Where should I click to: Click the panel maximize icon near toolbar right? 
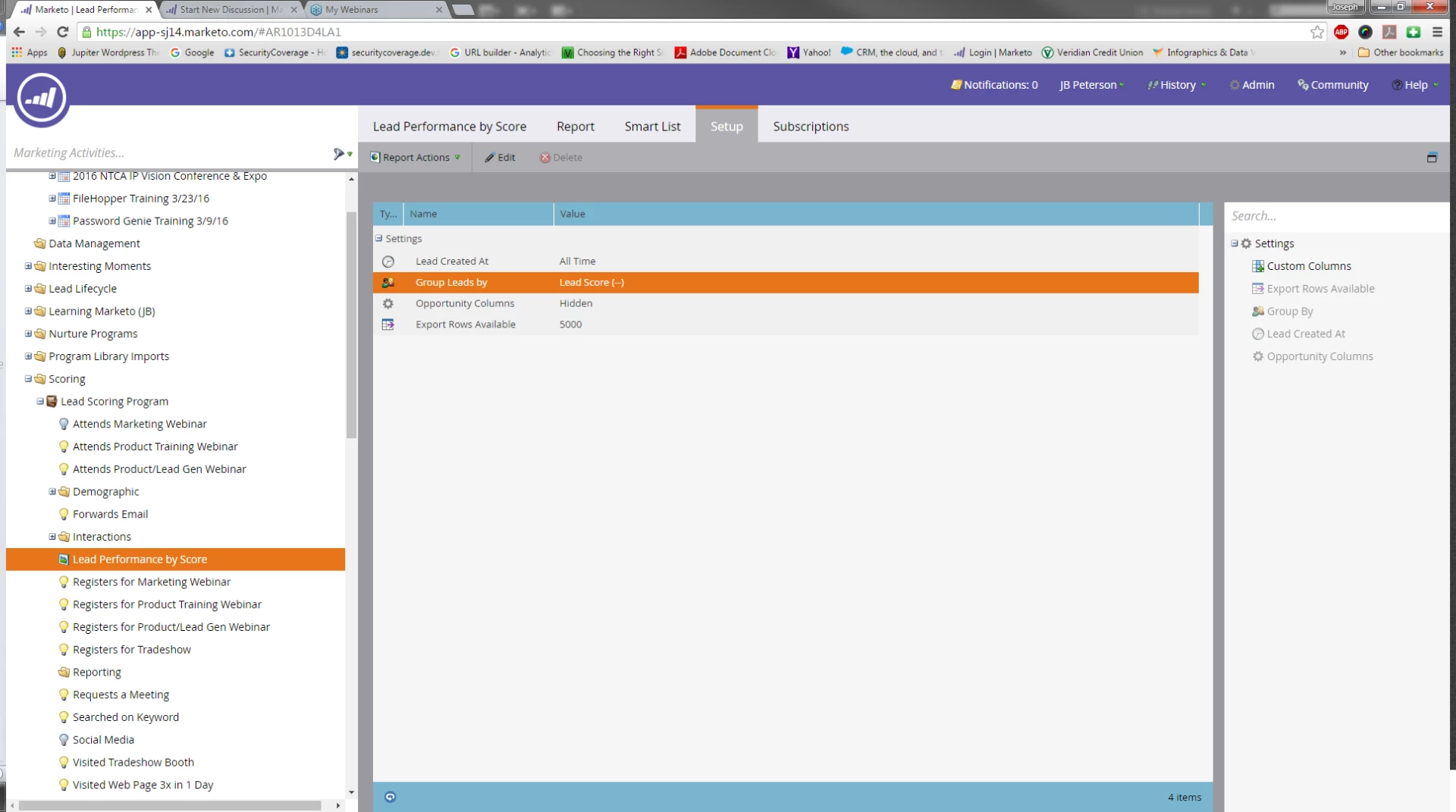click(x=1432, y=158)
